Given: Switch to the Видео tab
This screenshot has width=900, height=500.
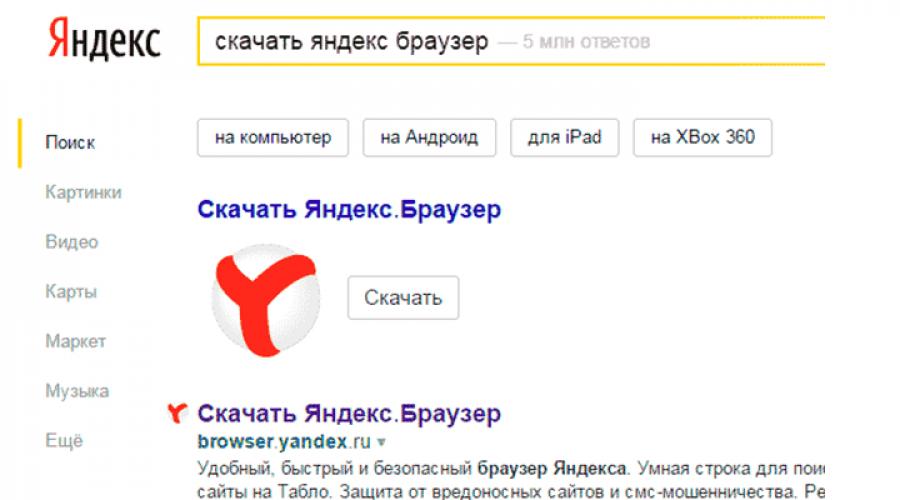Looking at the screenshot, I should click(x=72, y=242).
